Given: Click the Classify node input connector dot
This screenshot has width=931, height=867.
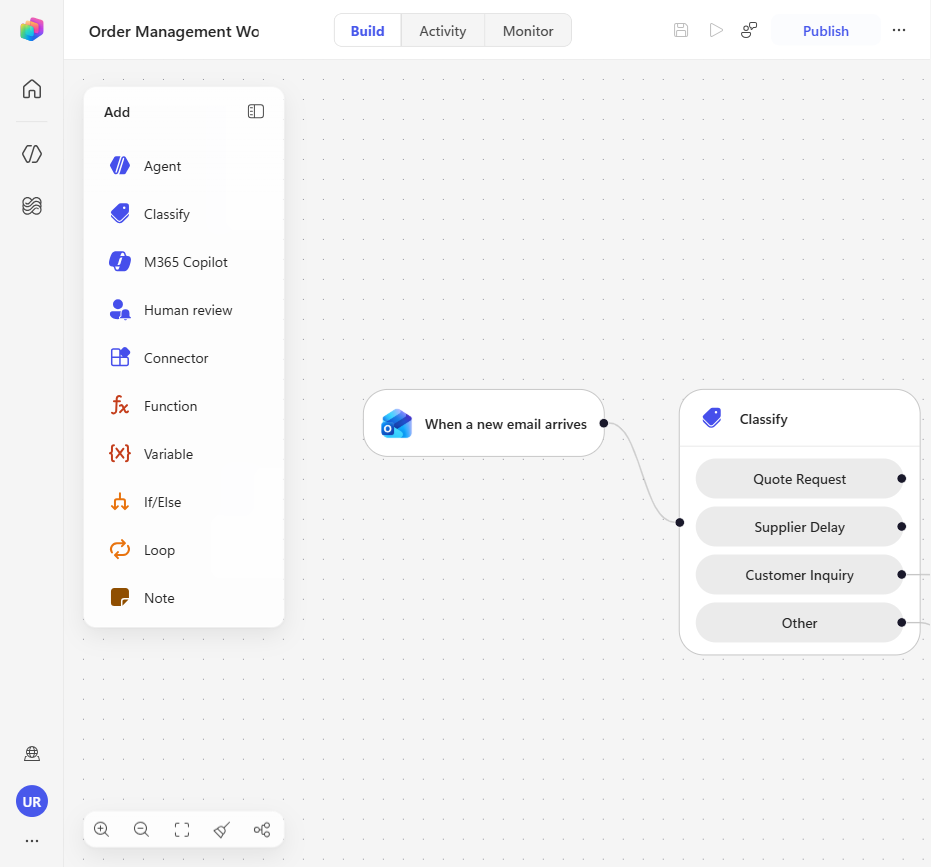Looking at the screenshot, I should click(680, 523).
